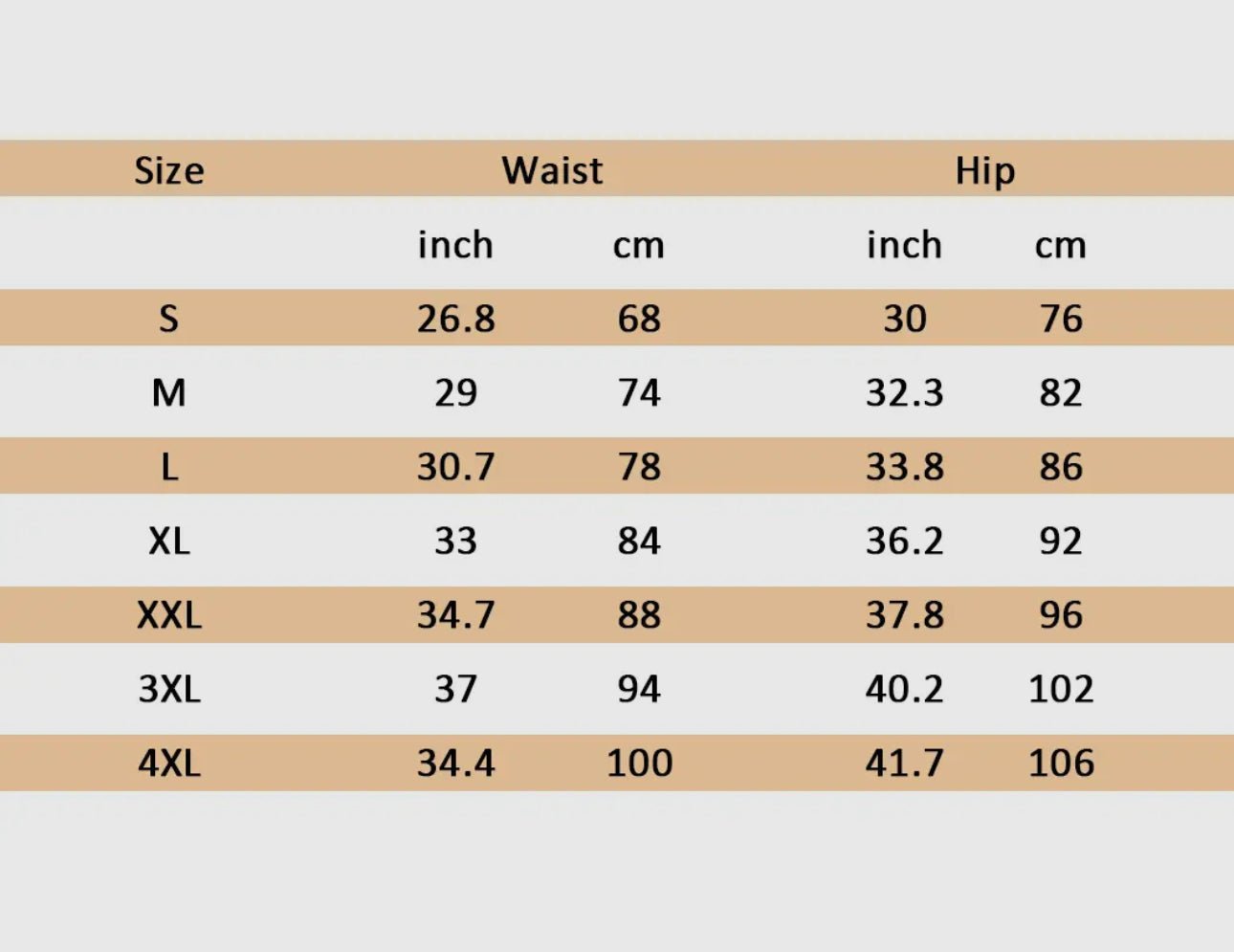This screenshot has width=1234, height=952.
Task: Select waist cm value 74
Action: point(639,392)
